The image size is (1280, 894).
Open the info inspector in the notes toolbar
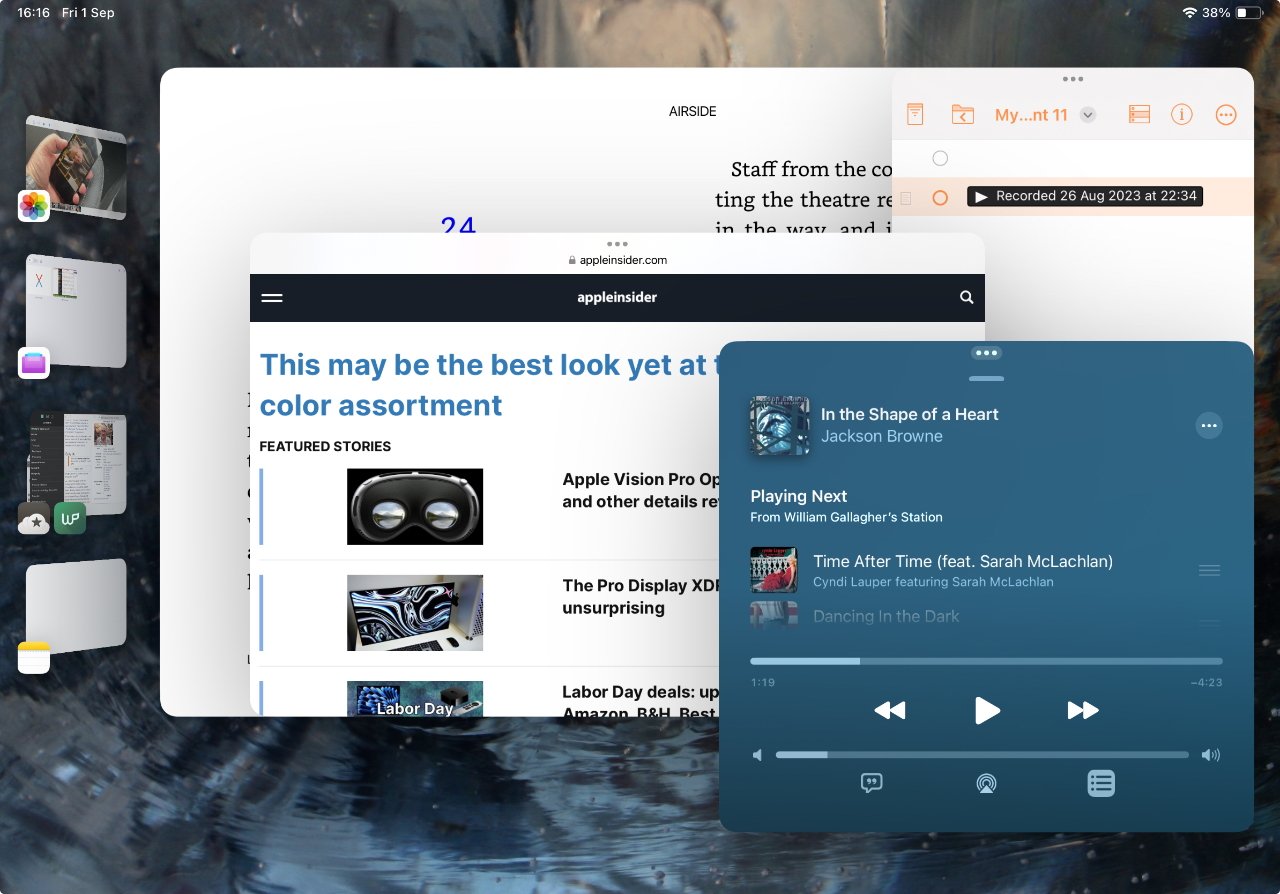pyautogui.click(x=1182, y=114)
